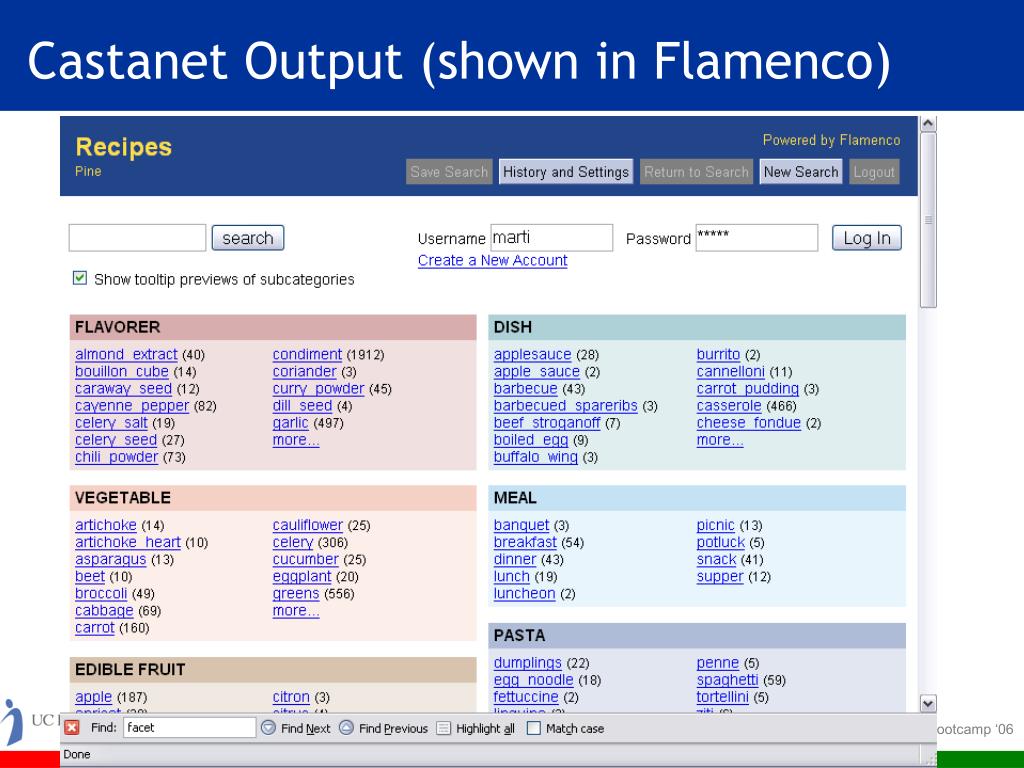The width and height of the screenshot is (1024, 768).
Task: Select the citron fruit link
Action: [x=291, y=697]
